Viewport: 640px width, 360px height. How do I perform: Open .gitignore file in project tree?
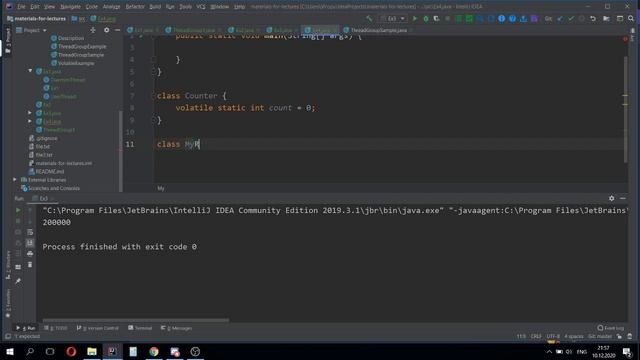[x=47, y=138]
